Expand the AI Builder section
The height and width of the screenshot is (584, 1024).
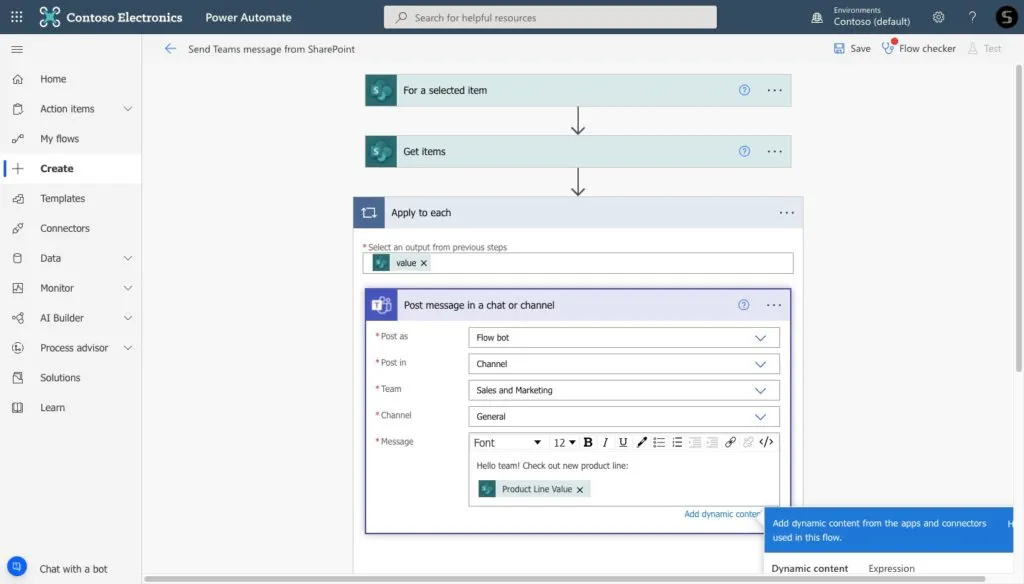tap(128, 318)
